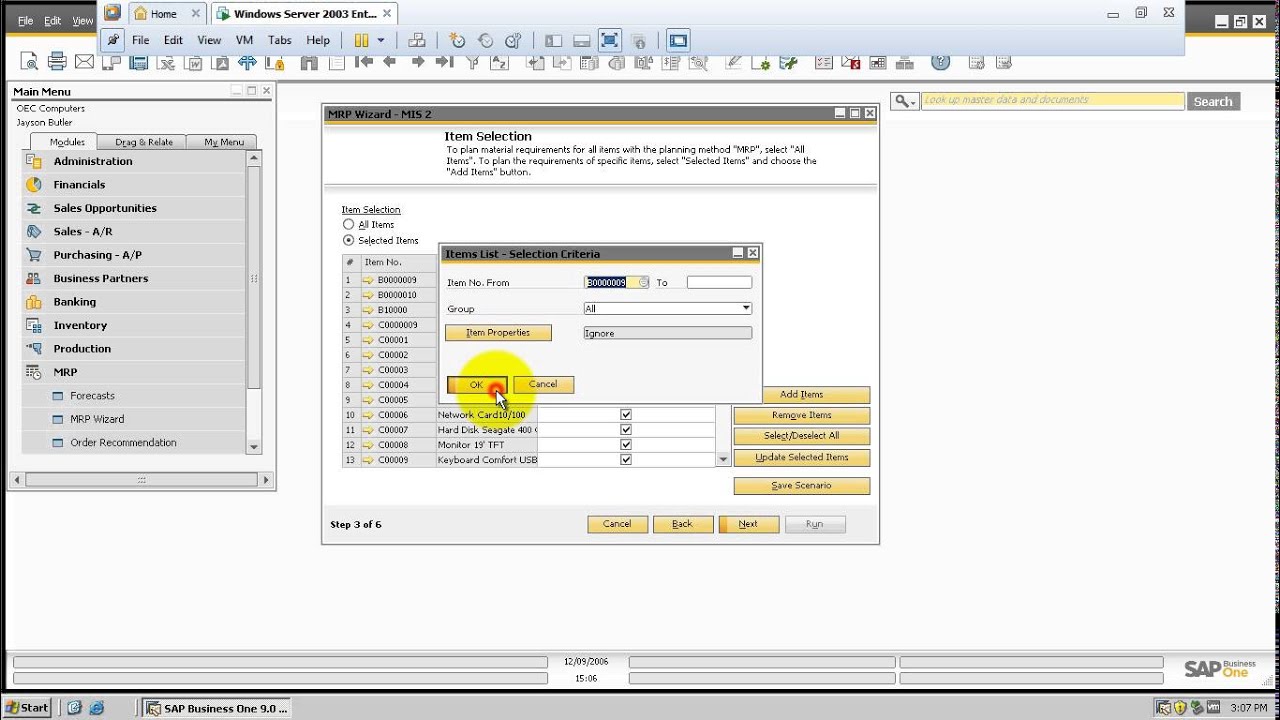The image size is (1280, 720).
Task: Open the Help question mark icon
Action: point(940,61)
